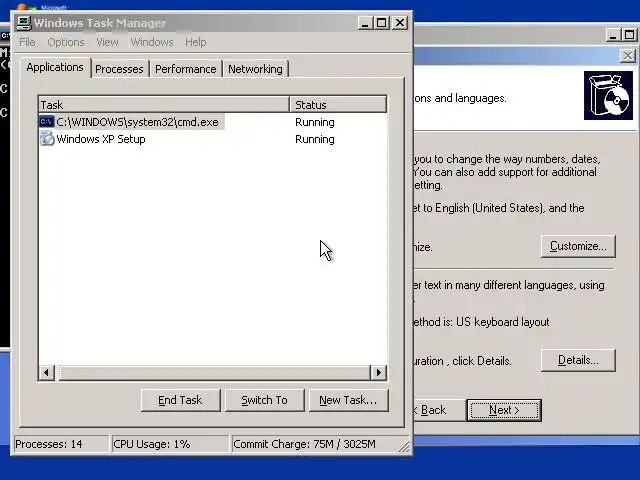Click the Running status of Windows XP Setup
640x480 pixels.
tap(315, 139)
